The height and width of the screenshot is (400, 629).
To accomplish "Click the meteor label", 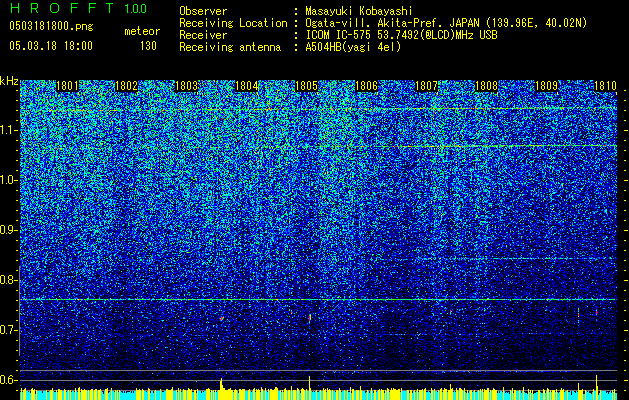I will [x=142, y=31].
